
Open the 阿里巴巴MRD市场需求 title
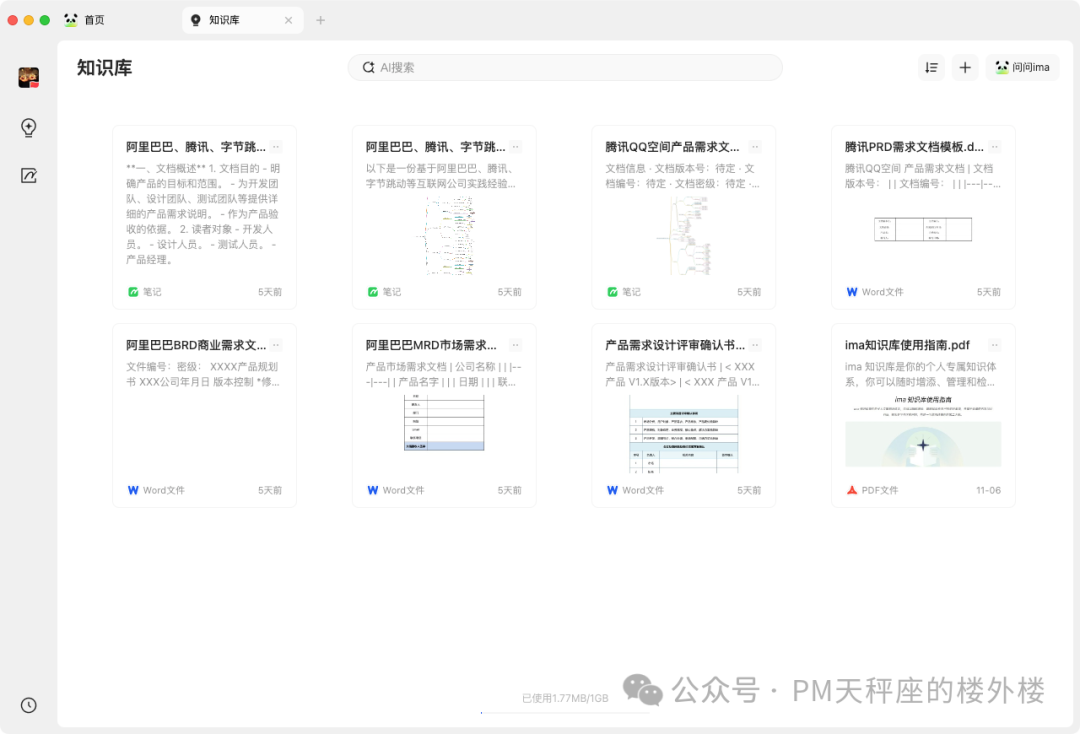[x=431, y=345]
